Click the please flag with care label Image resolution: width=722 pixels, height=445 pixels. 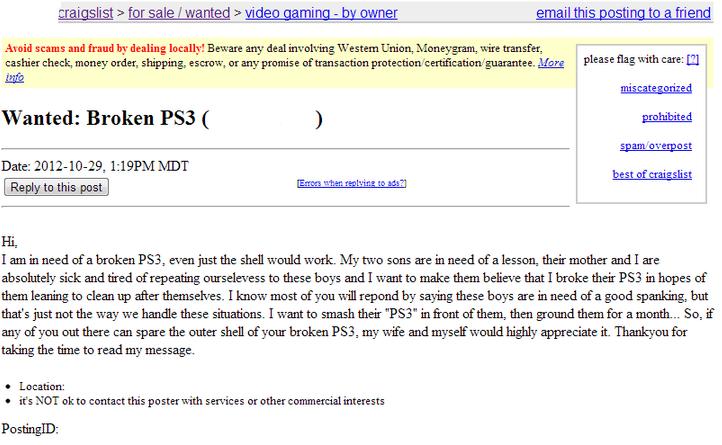[632, 60]
